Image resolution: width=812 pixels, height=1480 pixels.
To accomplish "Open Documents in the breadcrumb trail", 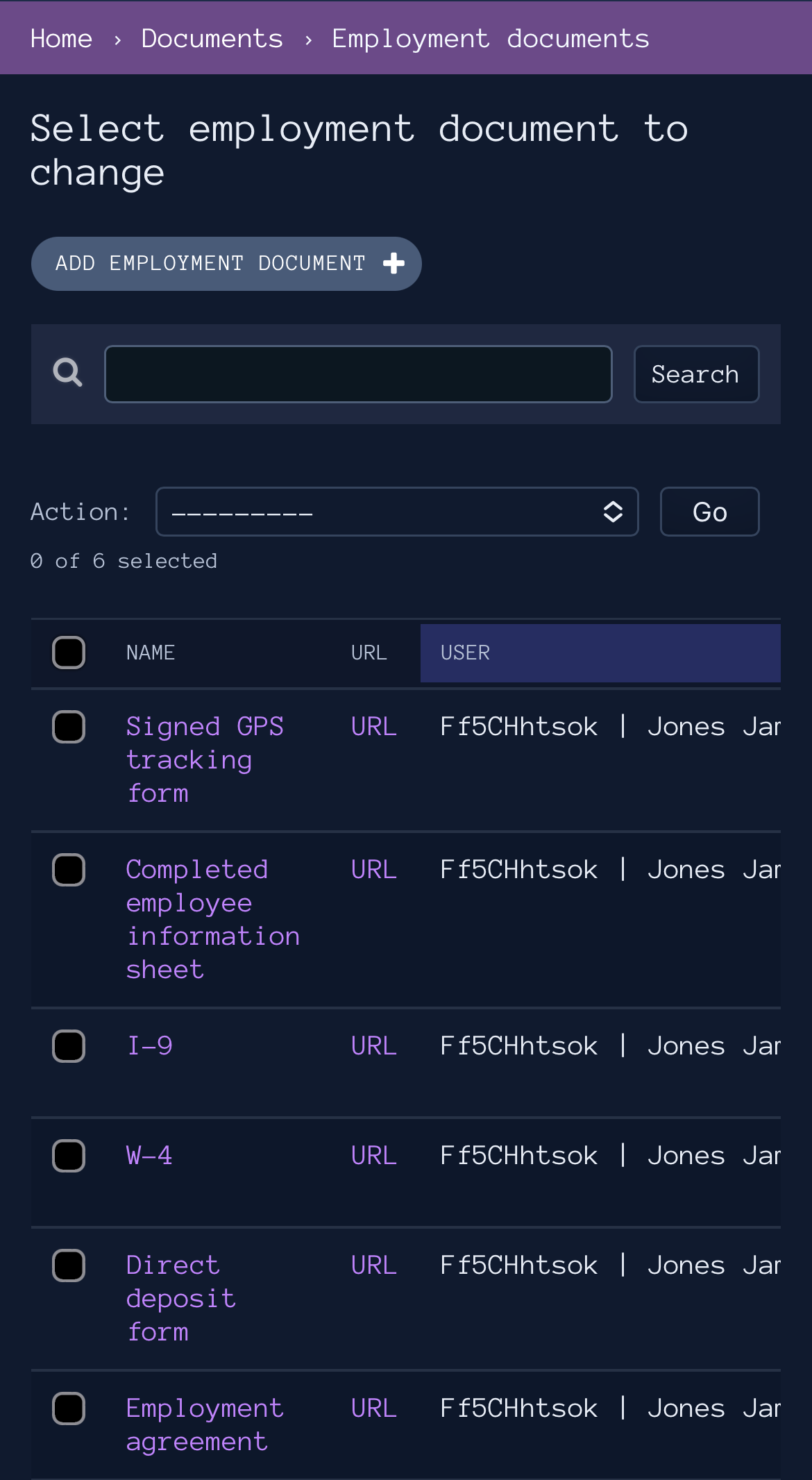I will [x=212, y=38].
